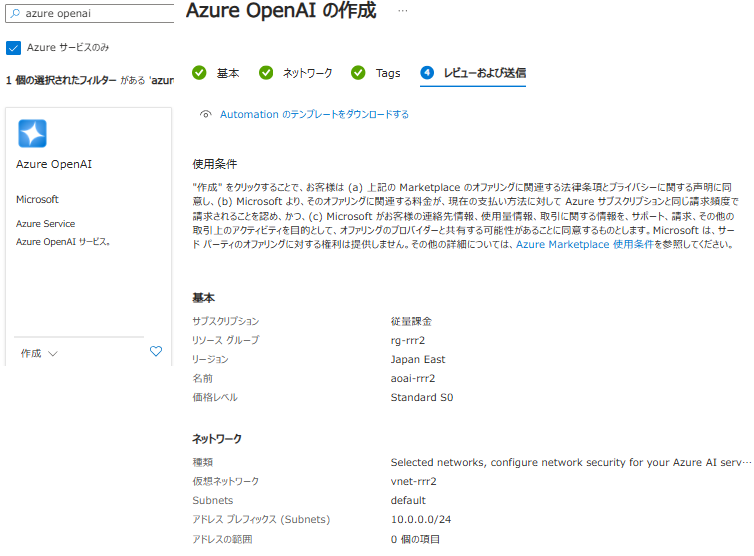
Task: Select the Standard S0 pricing value
Action: coord(422,397)
